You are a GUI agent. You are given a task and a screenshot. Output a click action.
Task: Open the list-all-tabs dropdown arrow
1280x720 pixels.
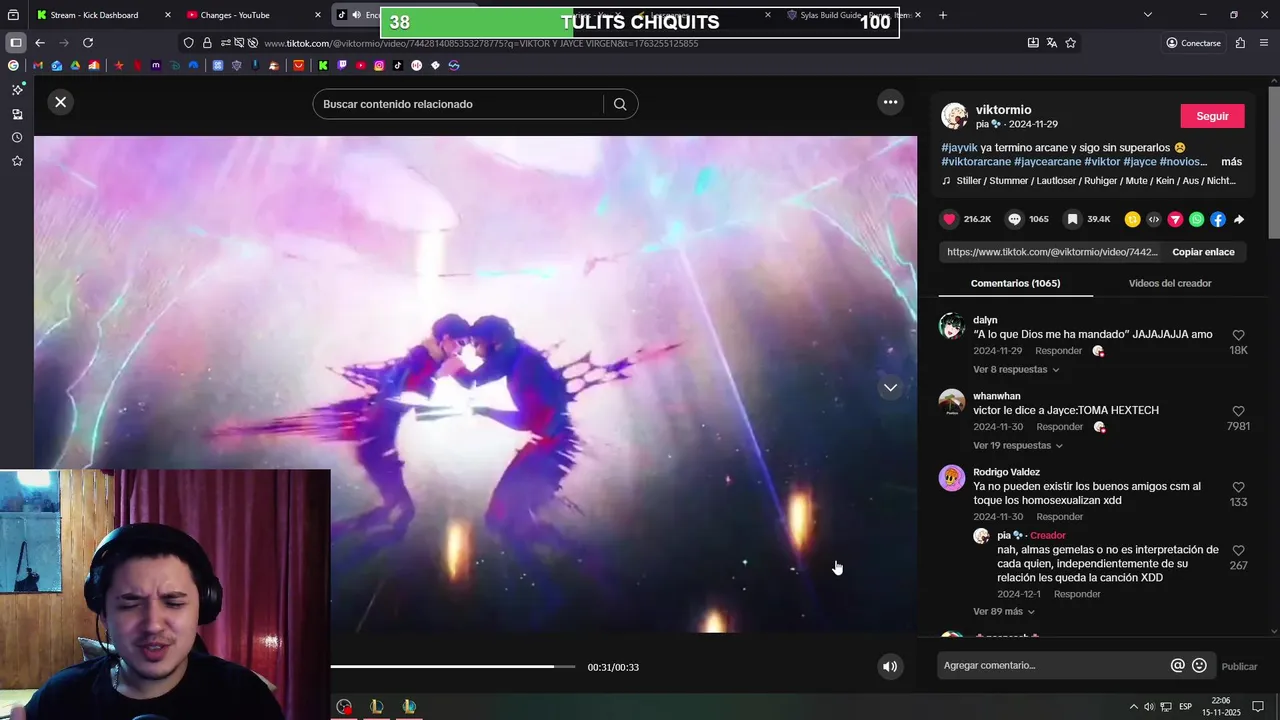coord(1147,15)
